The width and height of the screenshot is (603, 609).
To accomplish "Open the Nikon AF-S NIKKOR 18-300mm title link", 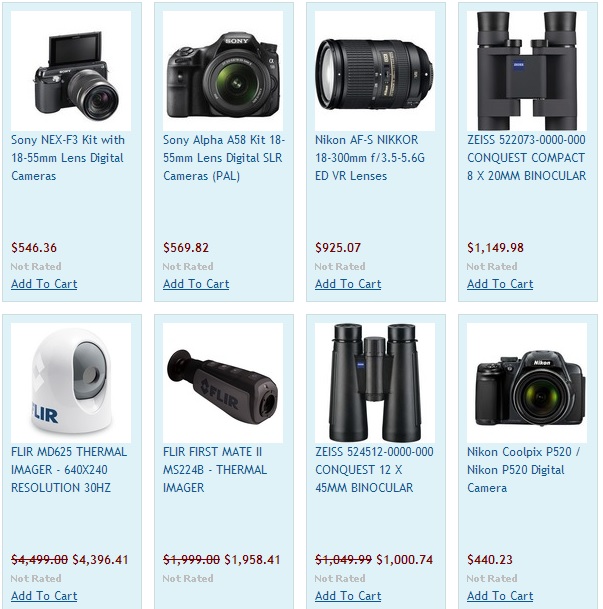I will coord(370,158).
